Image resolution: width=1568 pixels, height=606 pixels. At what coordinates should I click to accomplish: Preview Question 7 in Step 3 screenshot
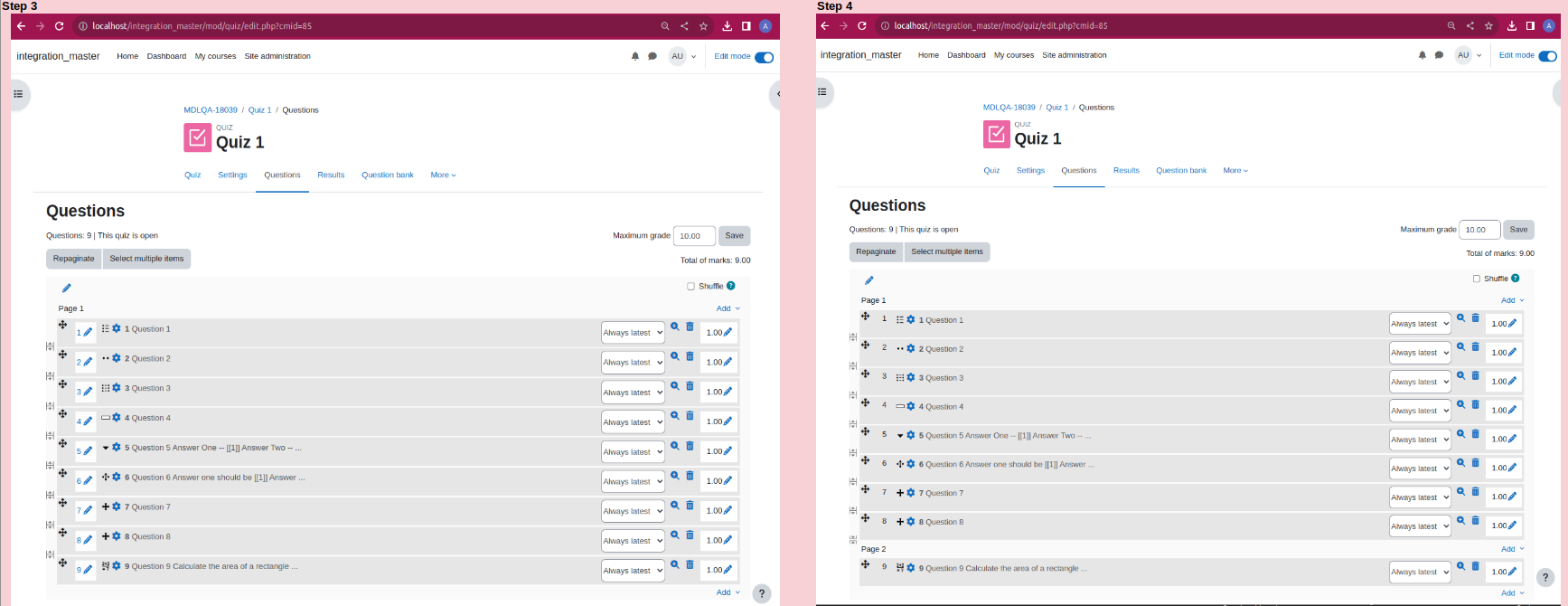674,505
